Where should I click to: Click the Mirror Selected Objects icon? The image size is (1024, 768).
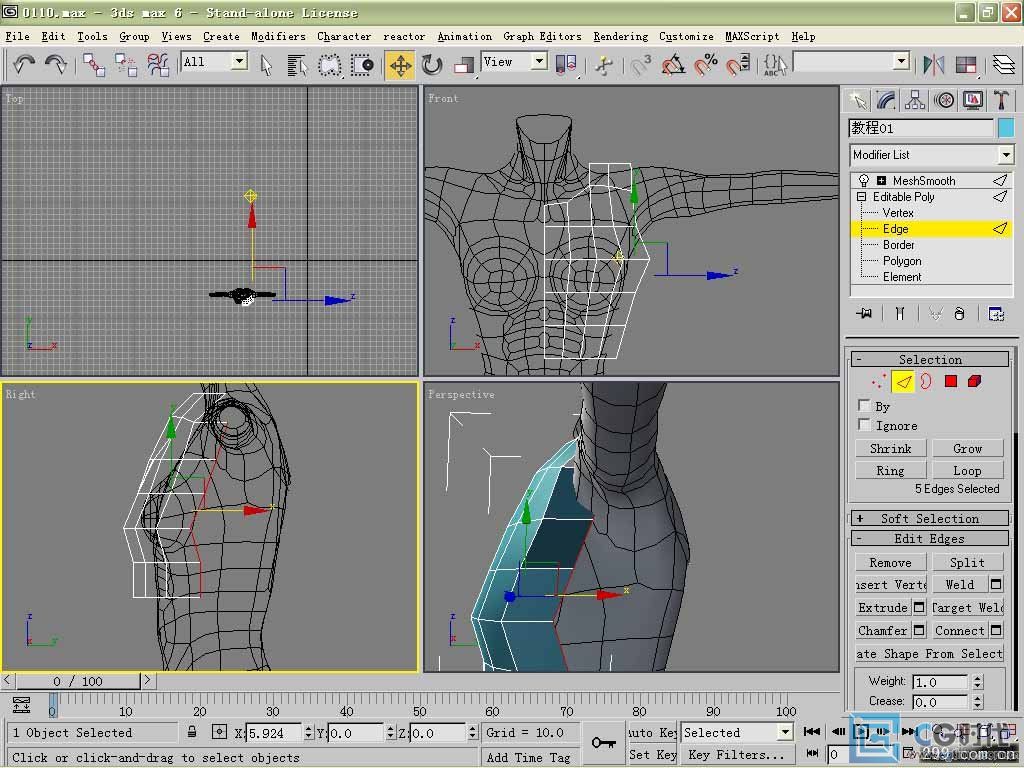coord(934,64)
